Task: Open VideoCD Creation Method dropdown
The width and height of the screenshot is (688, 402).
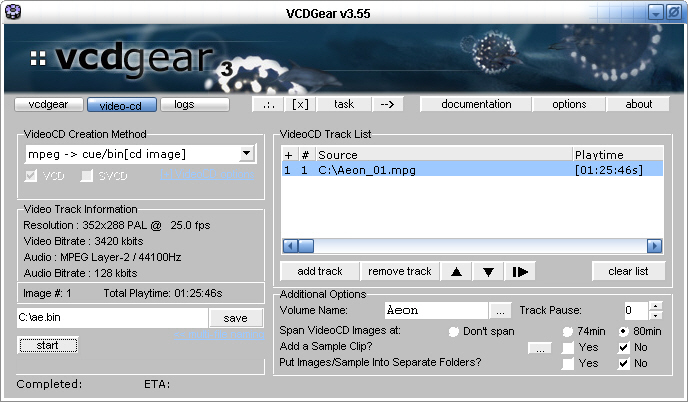Action: point(247,154)
